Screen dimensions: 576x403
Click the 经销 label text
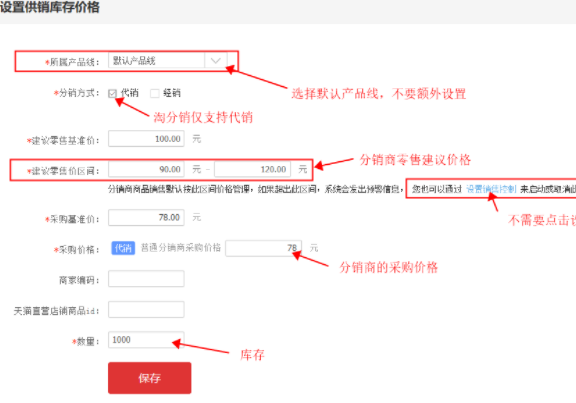[172, 93]
